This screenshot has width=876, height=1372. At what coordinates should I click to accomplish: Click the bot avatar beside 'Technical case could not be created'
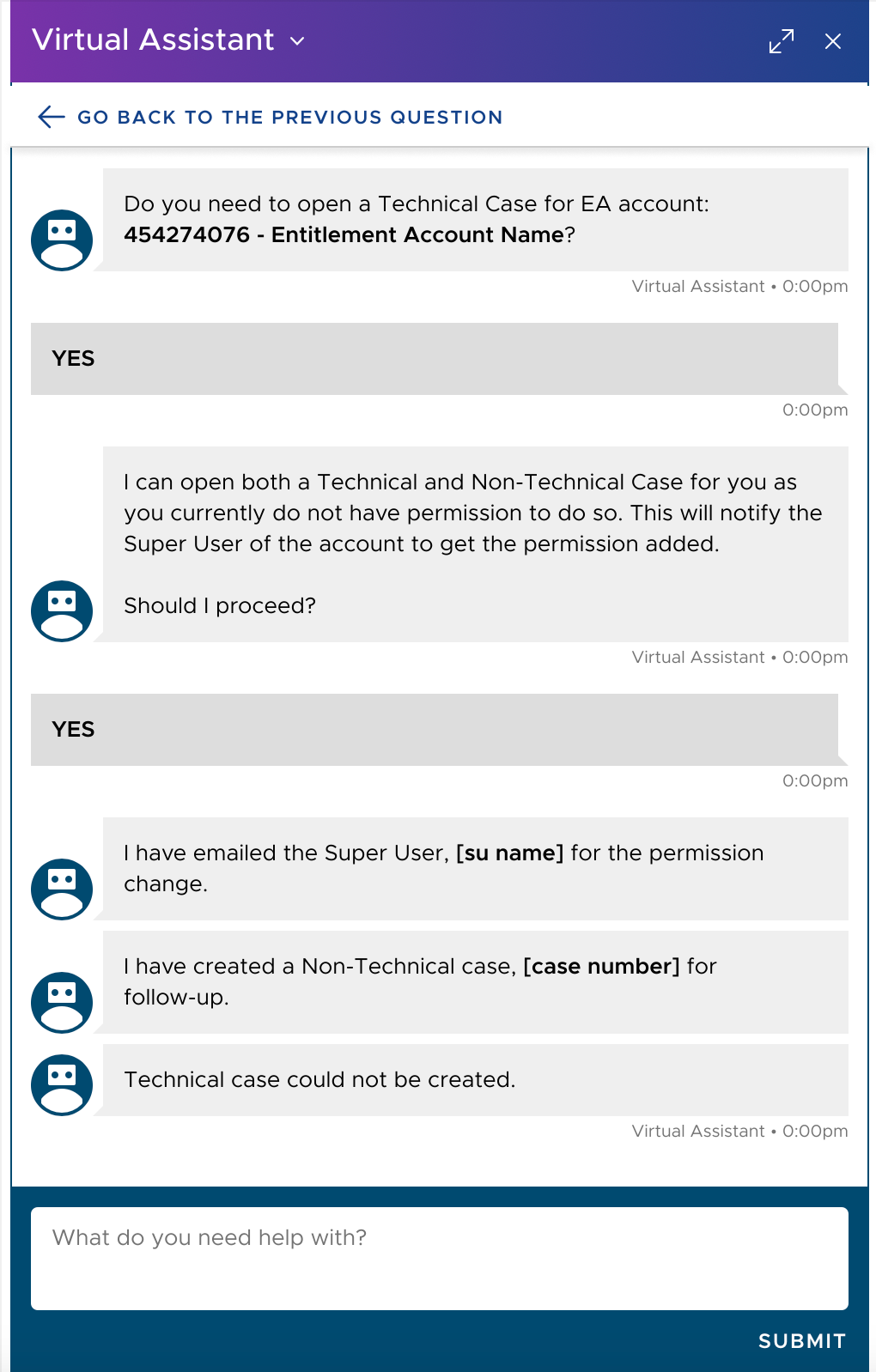tap(62, 1084)
